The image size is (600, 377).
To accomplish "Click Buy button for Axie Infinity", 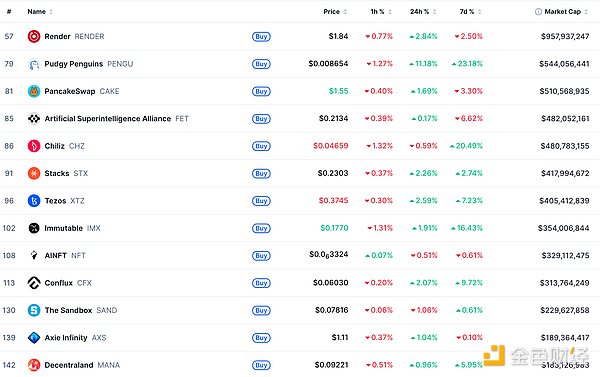I will click(261, 338).
